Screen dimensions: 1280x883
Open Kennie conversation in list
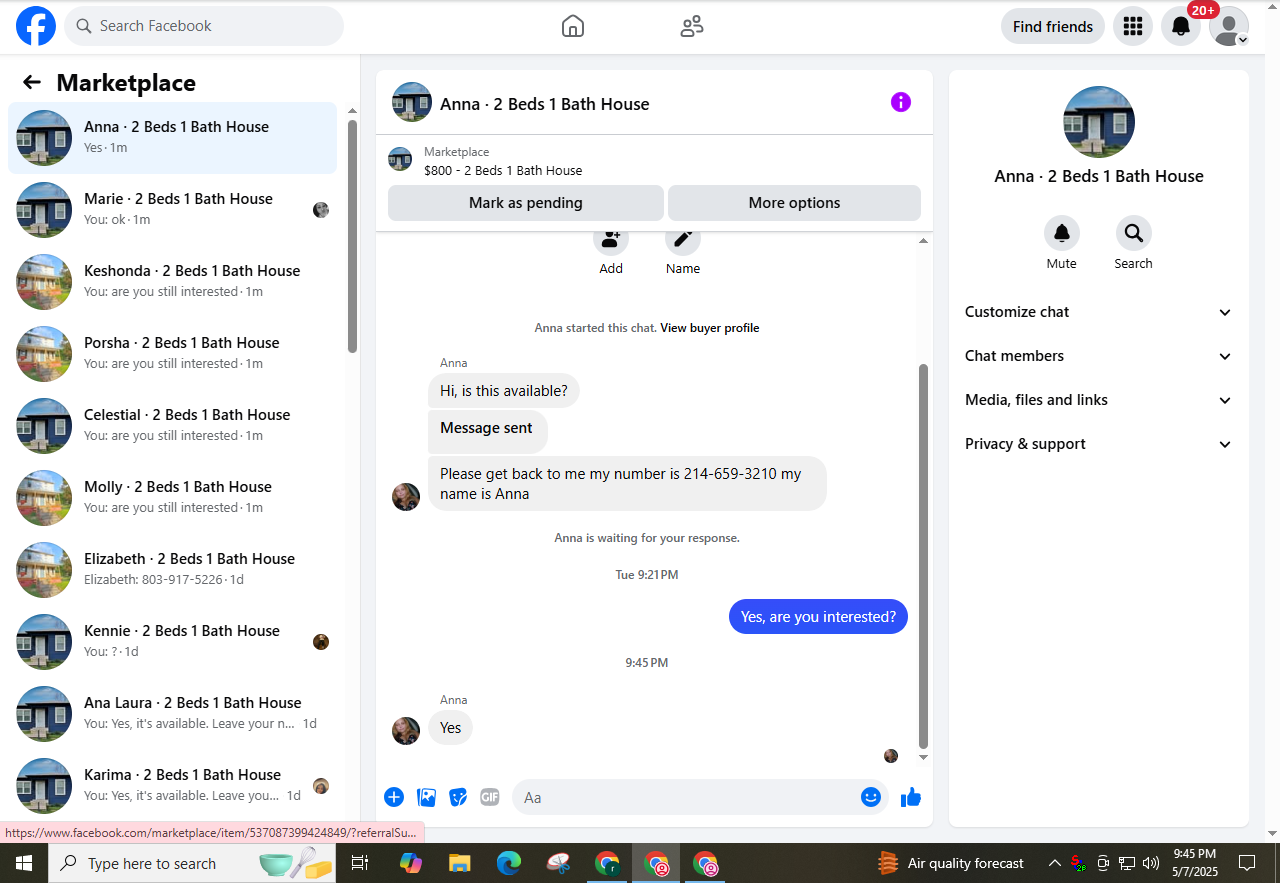pos(172,642)
